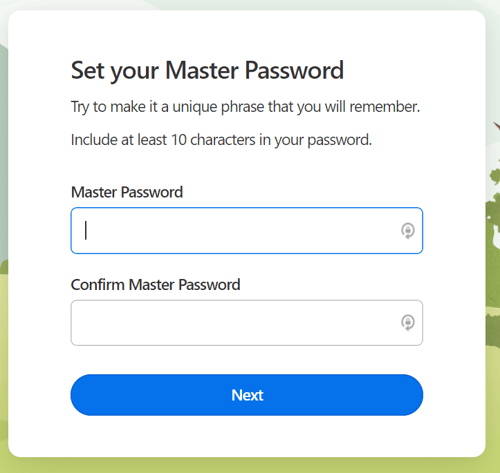The image size is (500, 473).
Task: Focus the Confirm Master Password input field
Action: click(247, 323)
